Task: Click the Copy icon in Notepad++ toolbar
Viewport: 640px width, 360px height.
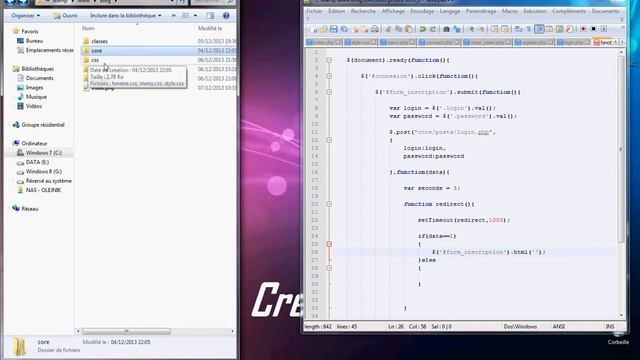Action: (398, 29)
